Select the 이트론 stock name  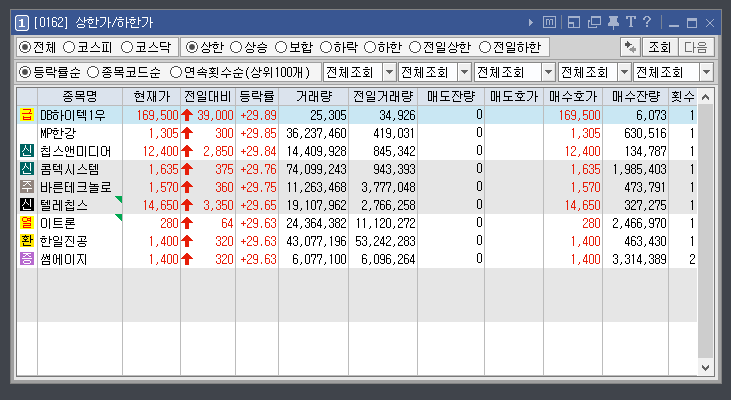click(x=58, y=223)
